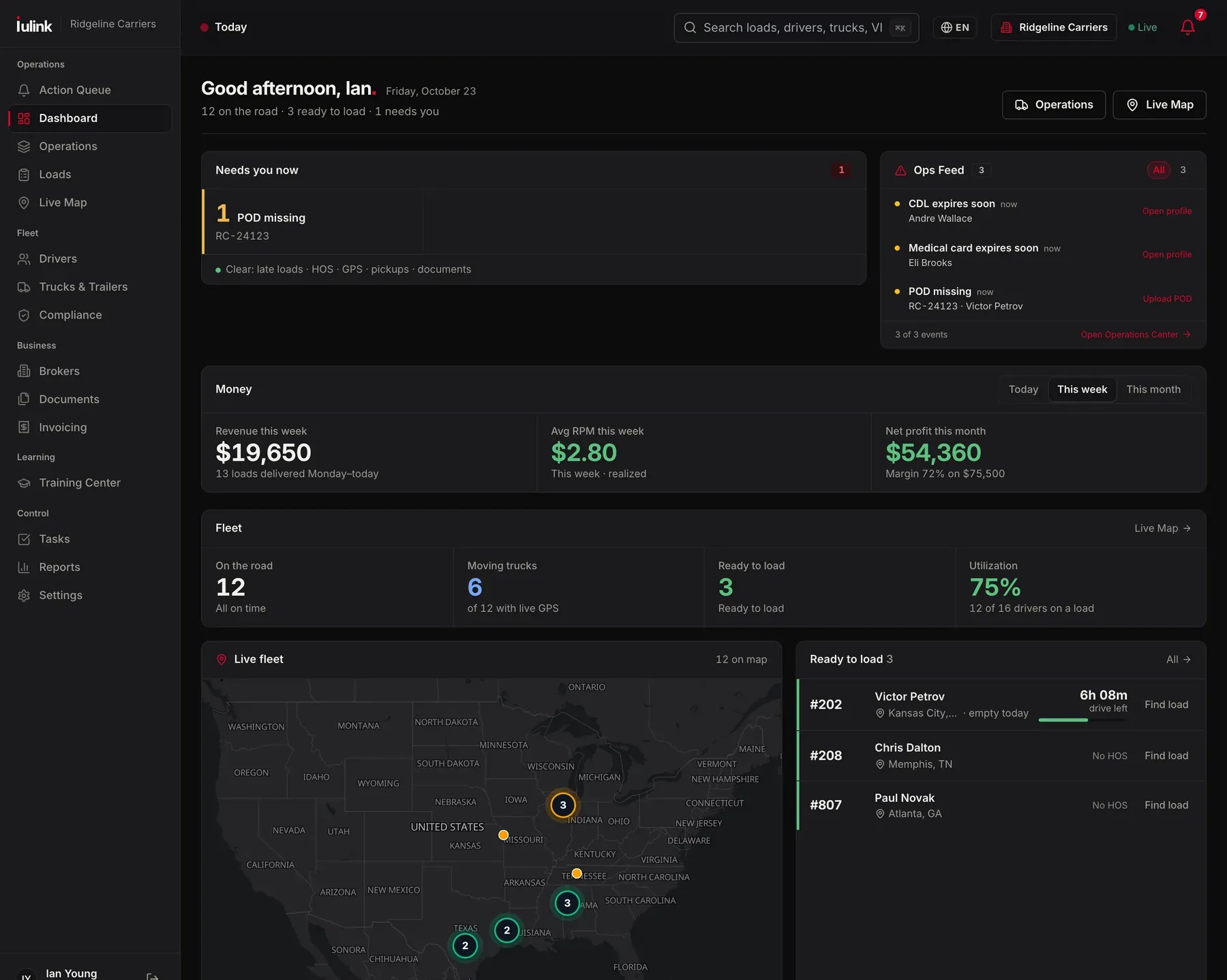The width and height of the screenshot is (1227, 980).
Task: Click the Tasks checkbox icon in sidebar
Action: [24, 539]
